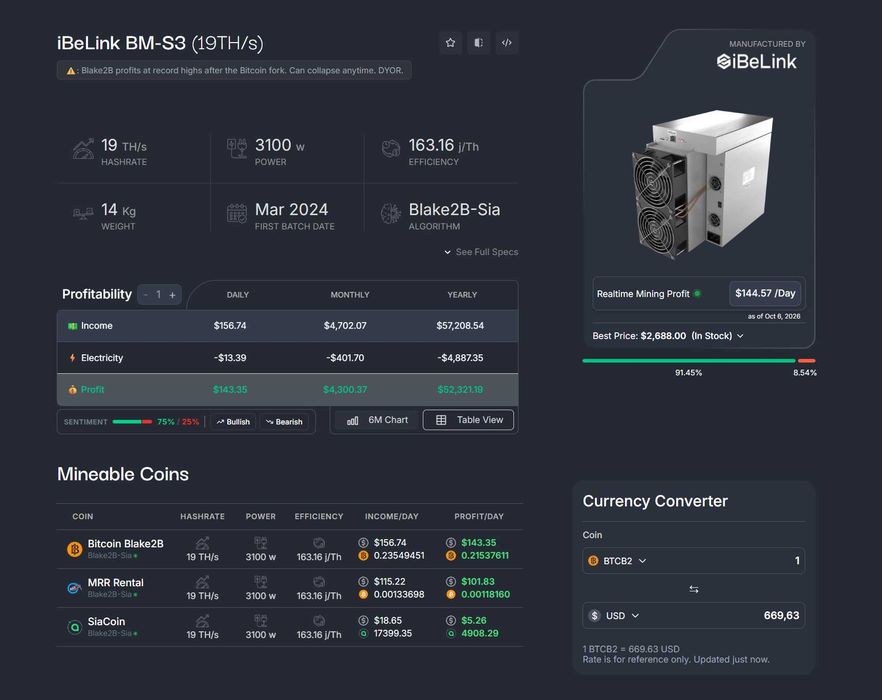Viewport: 882px width, 700px height.
Task: Sort by COIN column header
Action: [x=83, y=517]
